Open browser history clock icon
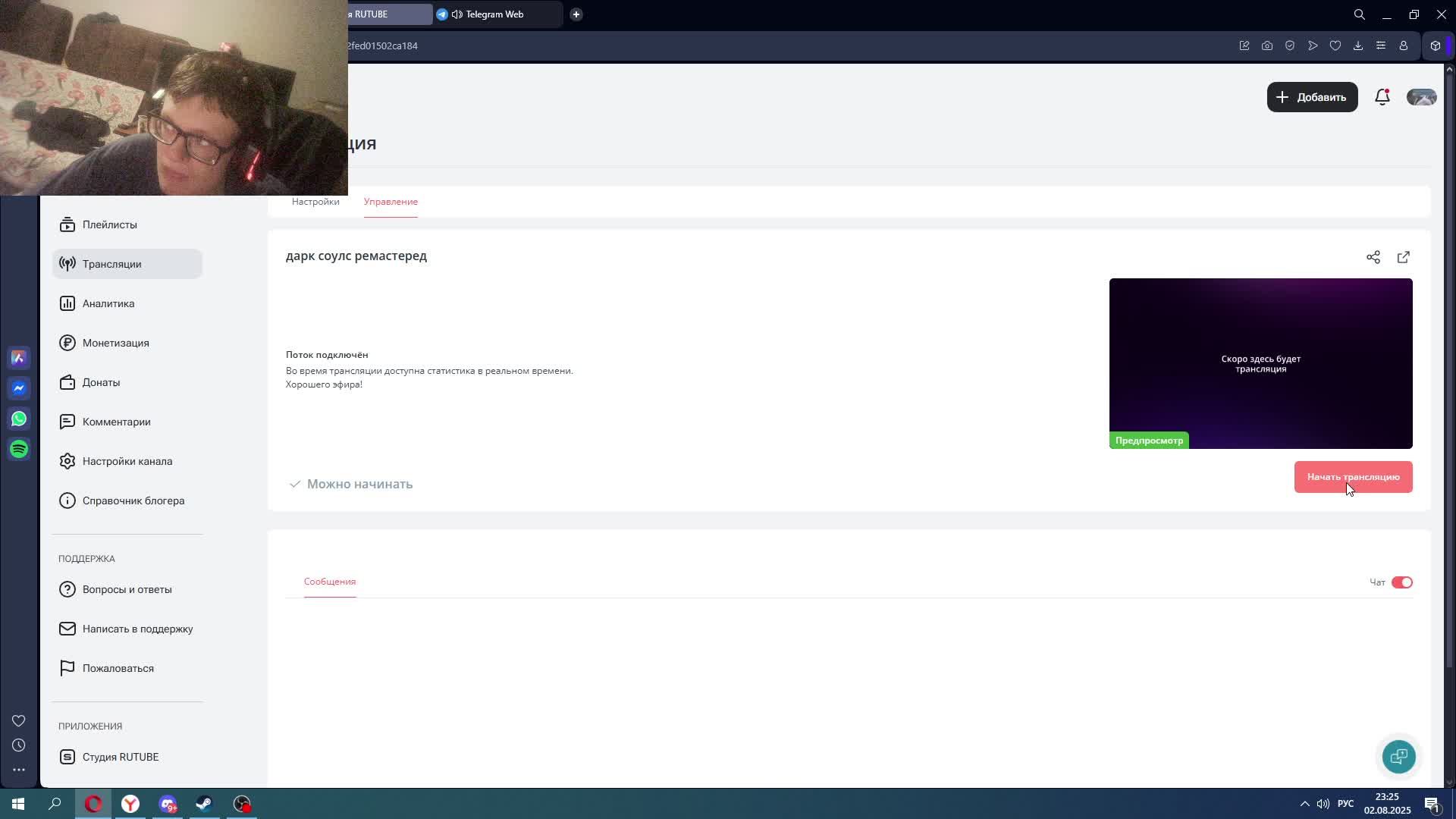The width and height of the screenshot is (1456, 819). 19,745
